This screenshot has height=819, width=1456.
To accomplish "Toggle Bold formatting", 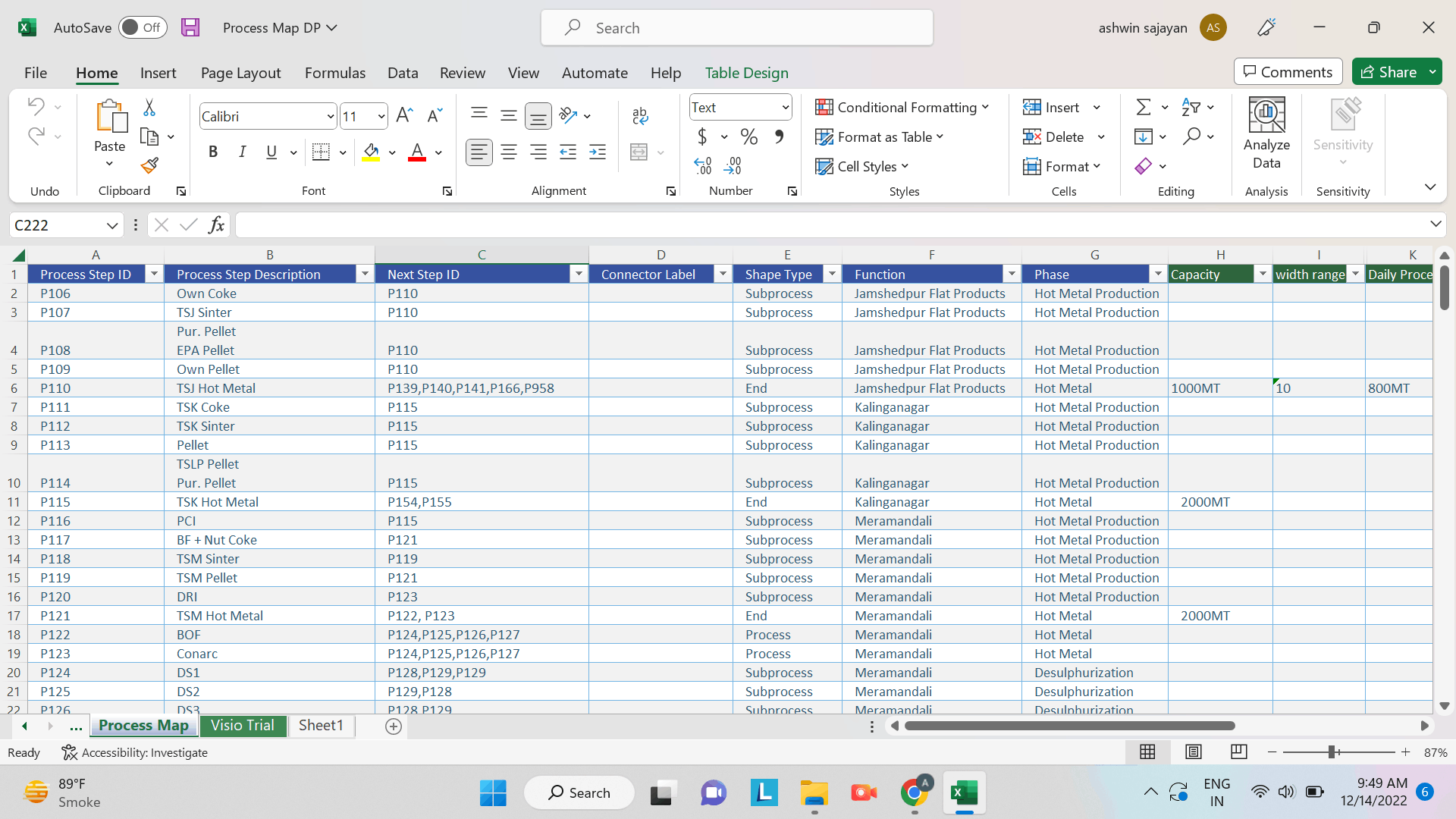I will click(213, 152).
